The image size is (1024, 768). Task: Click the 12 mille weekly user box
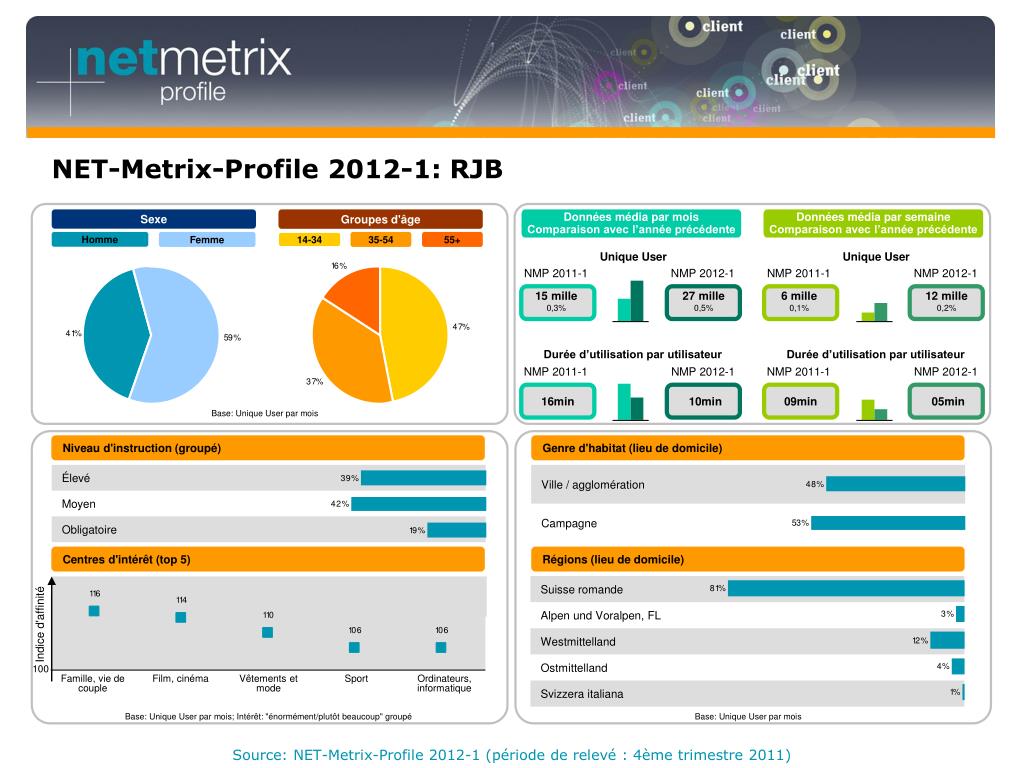click(946, 302)
